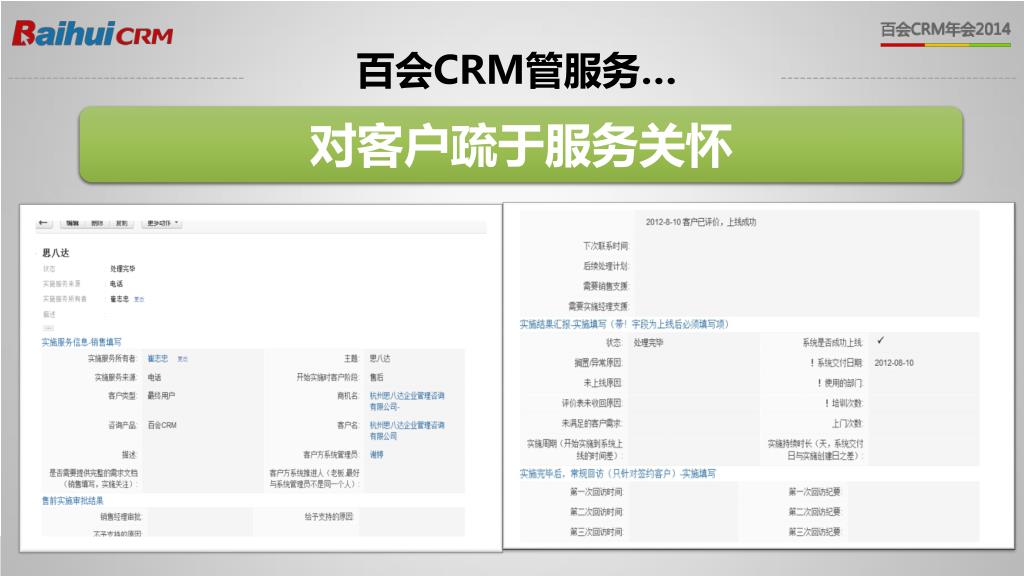Open the 实施结果汇报-实施填写 section header
The image size is (1024, 576).
pyautogui.click(x=624, y=325)
